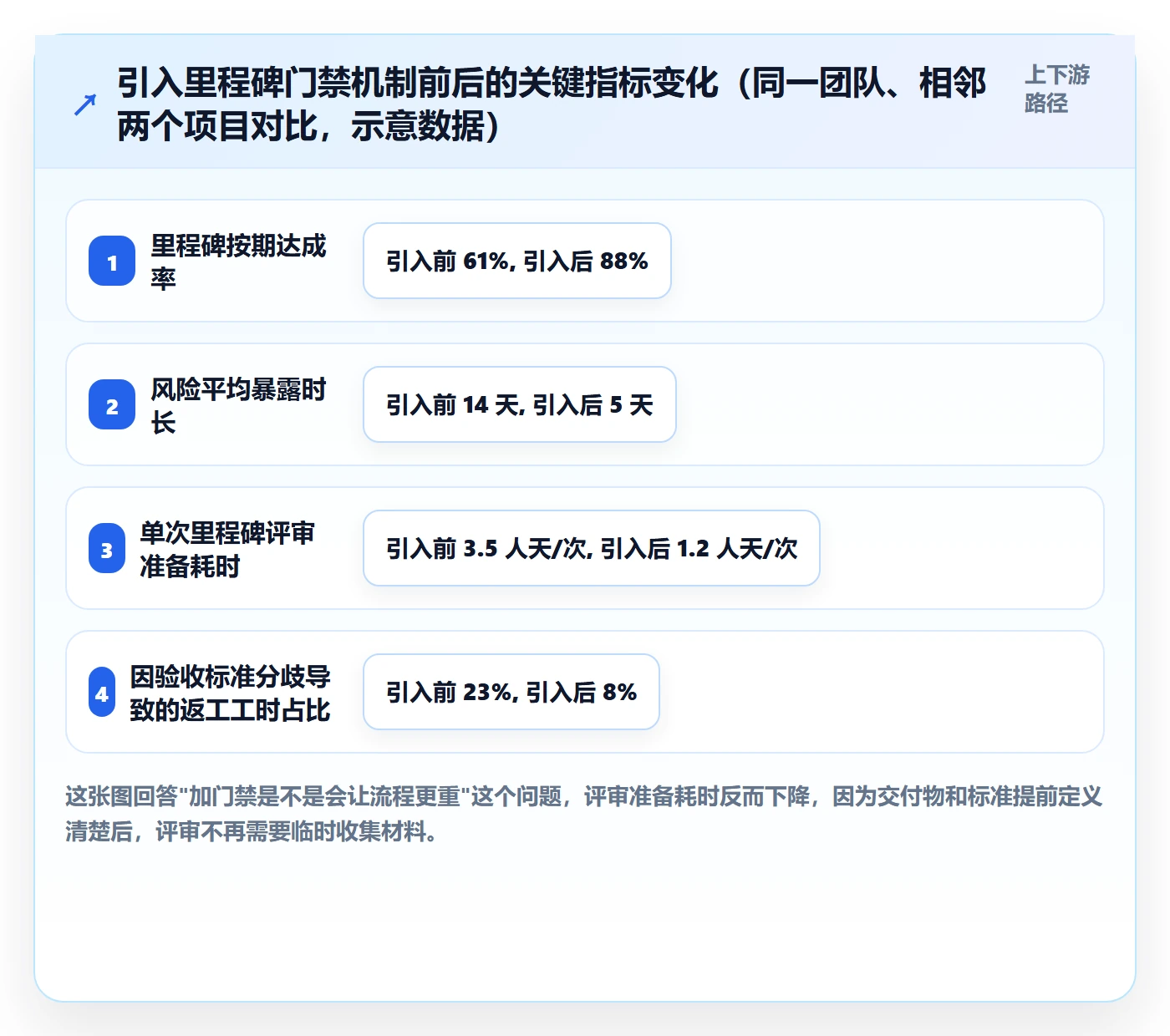Click the label 风险平均暴露时长

[238, 405]
